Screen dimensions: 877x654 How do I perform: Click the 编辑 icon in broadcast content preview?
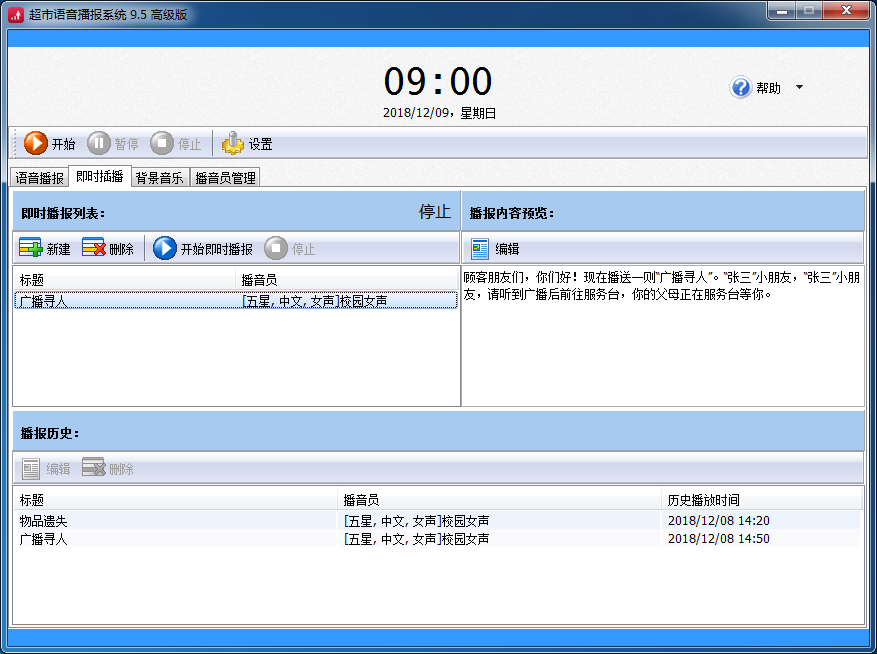click(480, 249)
